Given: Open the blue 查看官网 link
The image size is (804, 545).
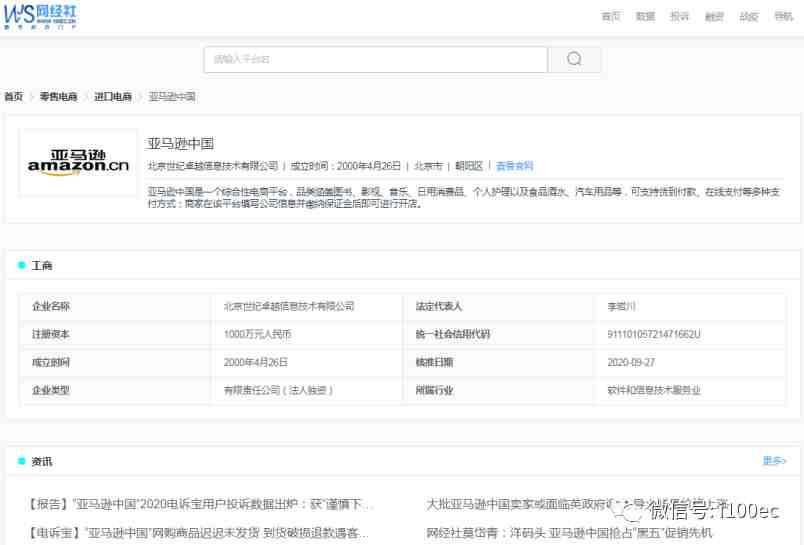Looking at the screenshot, I should point(515,166).
